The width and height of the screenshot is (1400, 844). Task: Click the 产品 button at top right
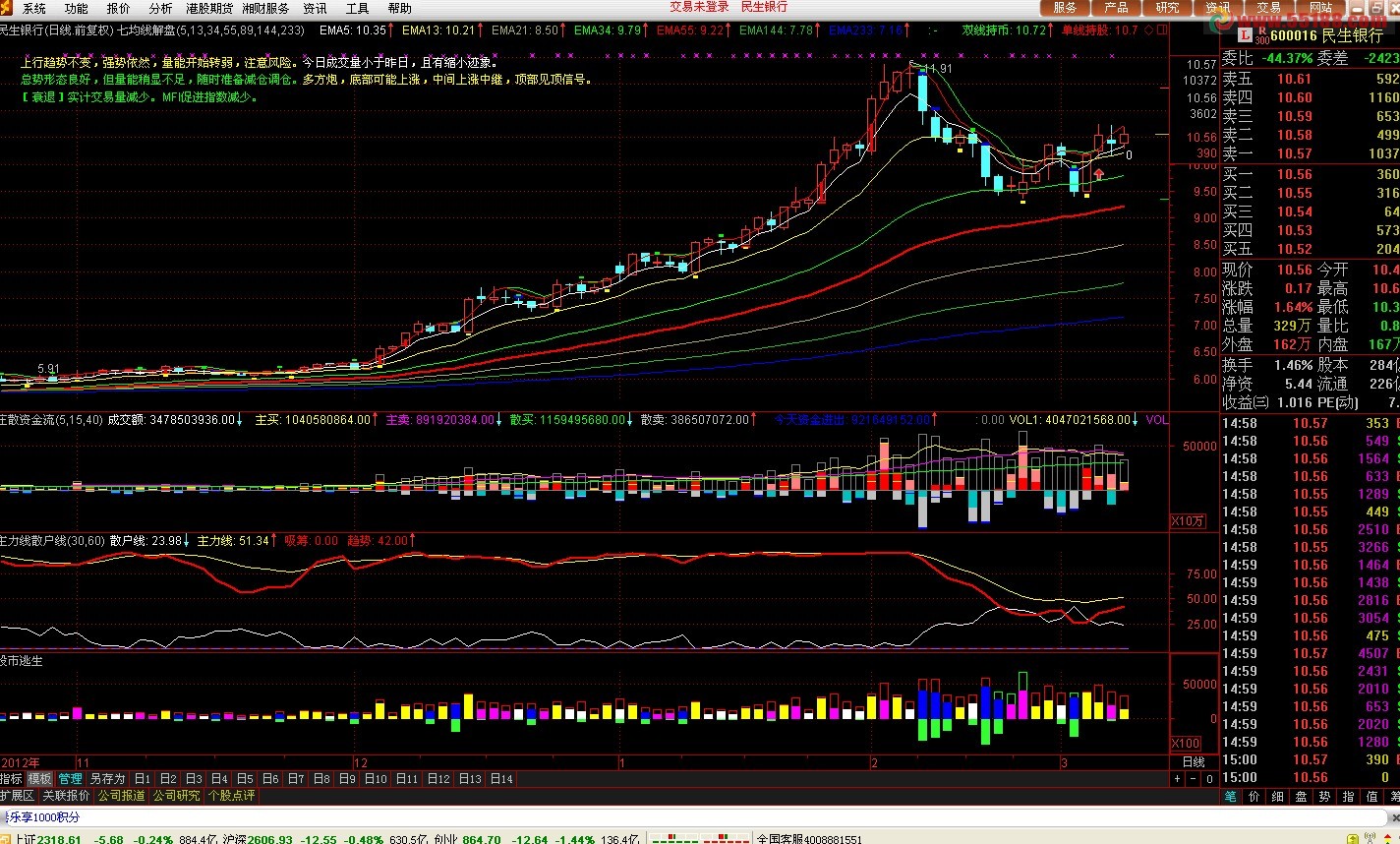coord(1116,8)
